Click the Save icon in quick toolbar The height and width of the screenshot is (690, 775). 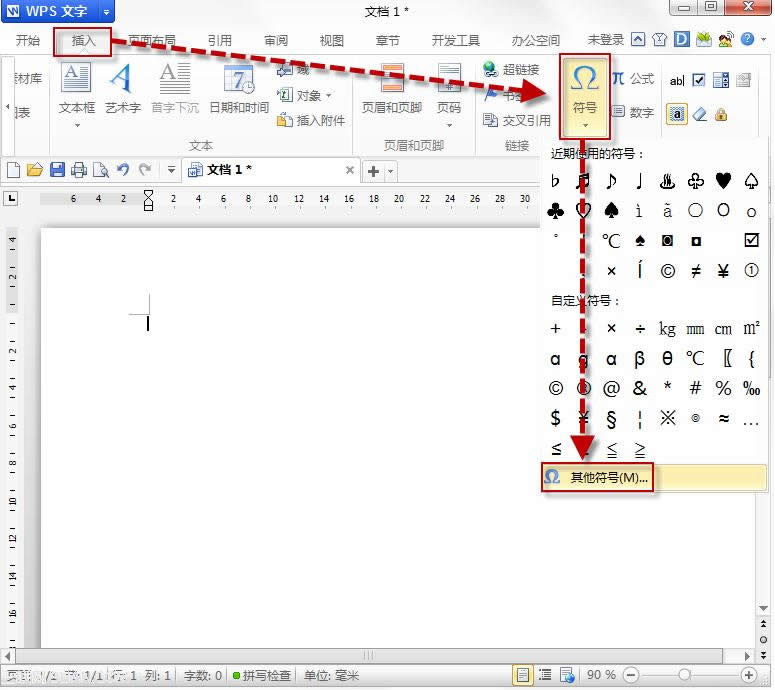(x=57, y=170)
